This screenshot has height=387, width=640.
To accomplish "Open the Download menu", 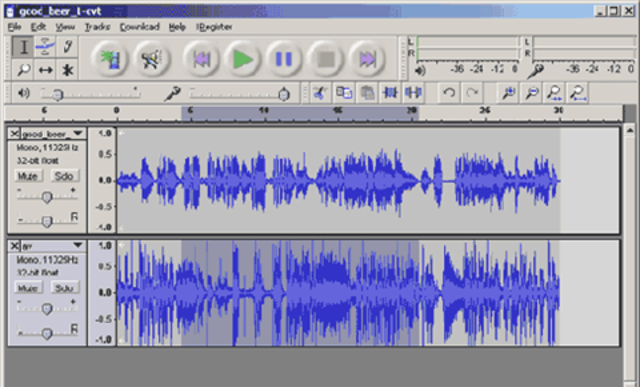I will [x=140, y=27].
